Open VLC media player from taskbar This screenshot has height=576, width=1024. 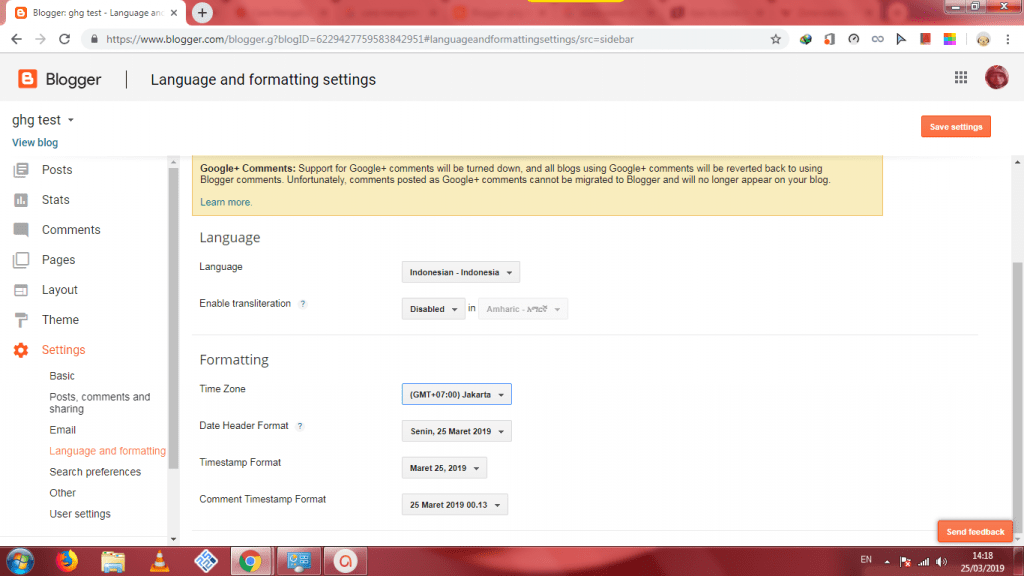159,561
